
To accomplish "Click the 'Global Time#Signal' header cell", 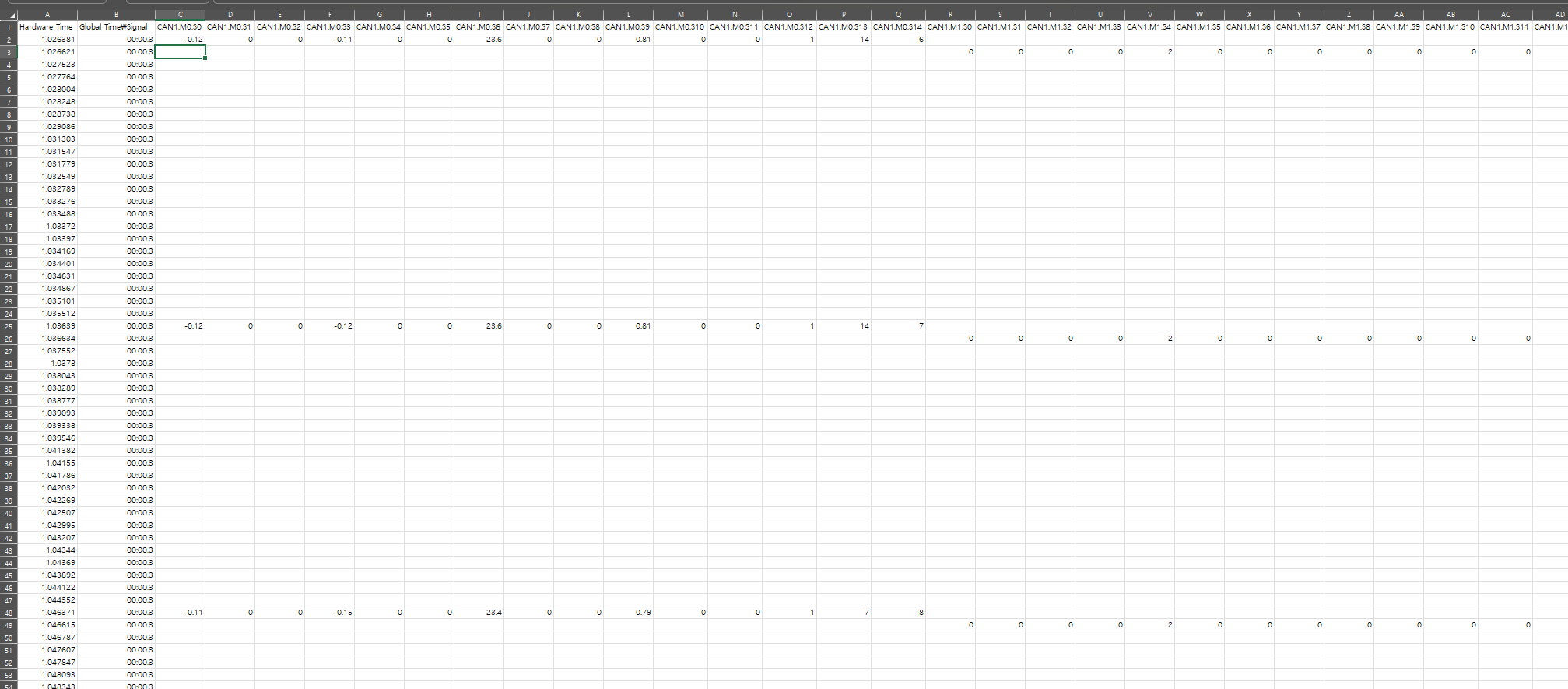I will (116, 27).
